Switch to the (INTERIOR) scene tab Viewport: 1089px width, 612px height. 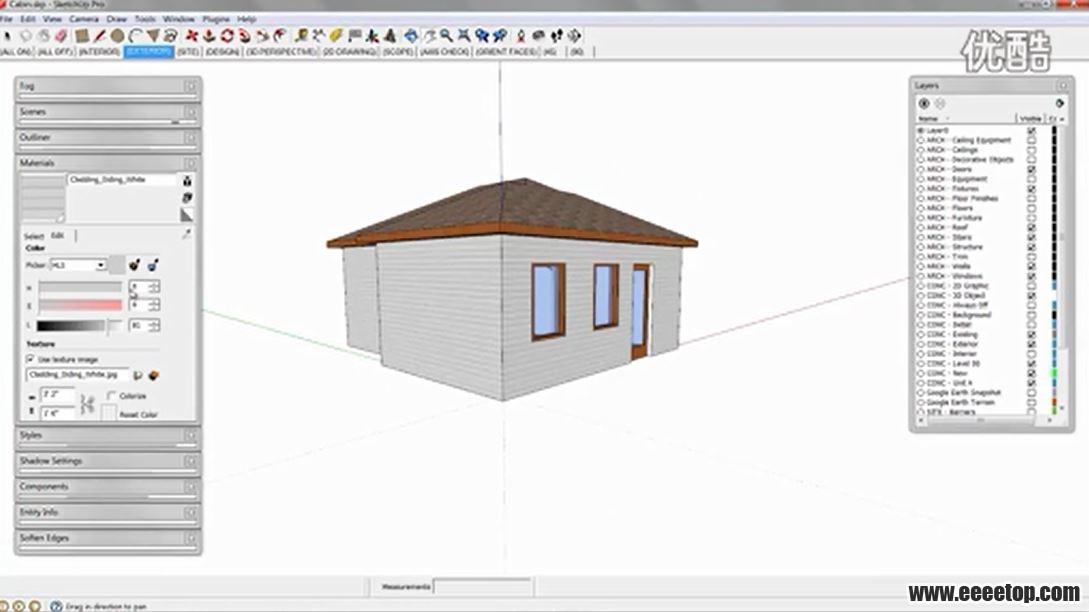coord(99,51)
